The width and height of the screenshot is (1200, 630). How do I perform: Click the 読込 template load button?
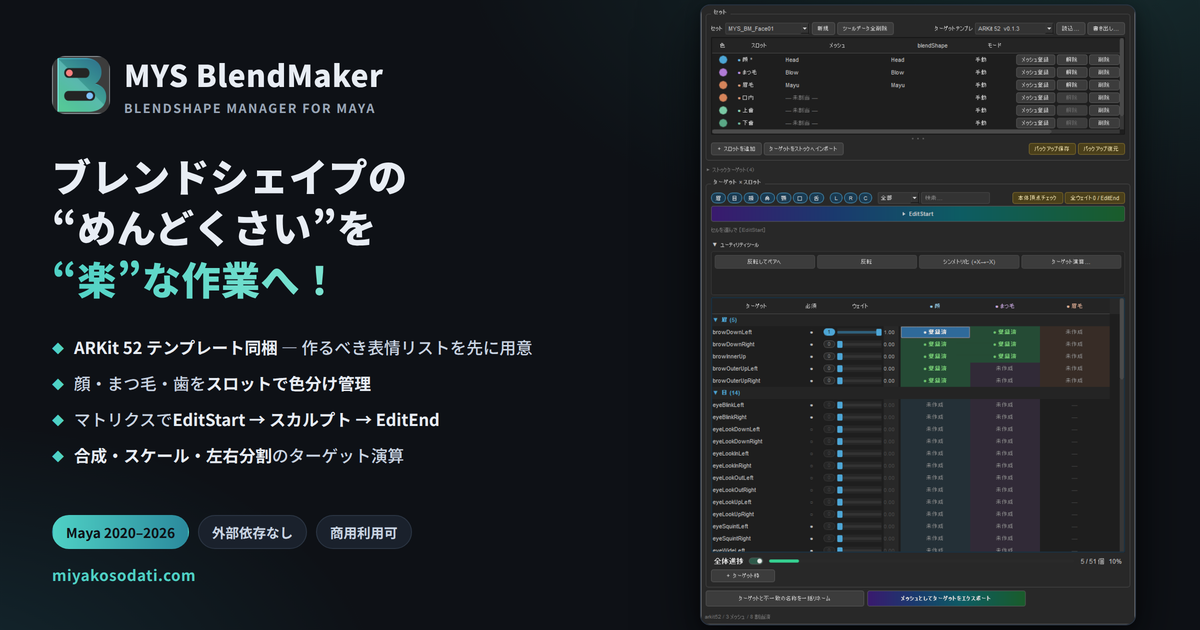point(1070,28)
